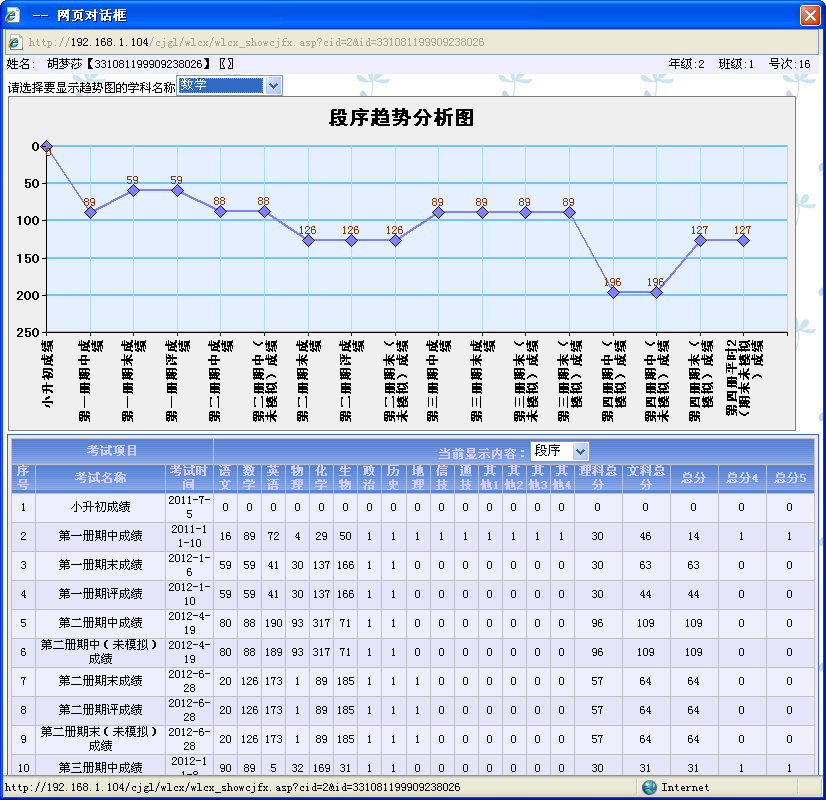Click the Internet Explorer icon in title bar

[x=12, y=15]
